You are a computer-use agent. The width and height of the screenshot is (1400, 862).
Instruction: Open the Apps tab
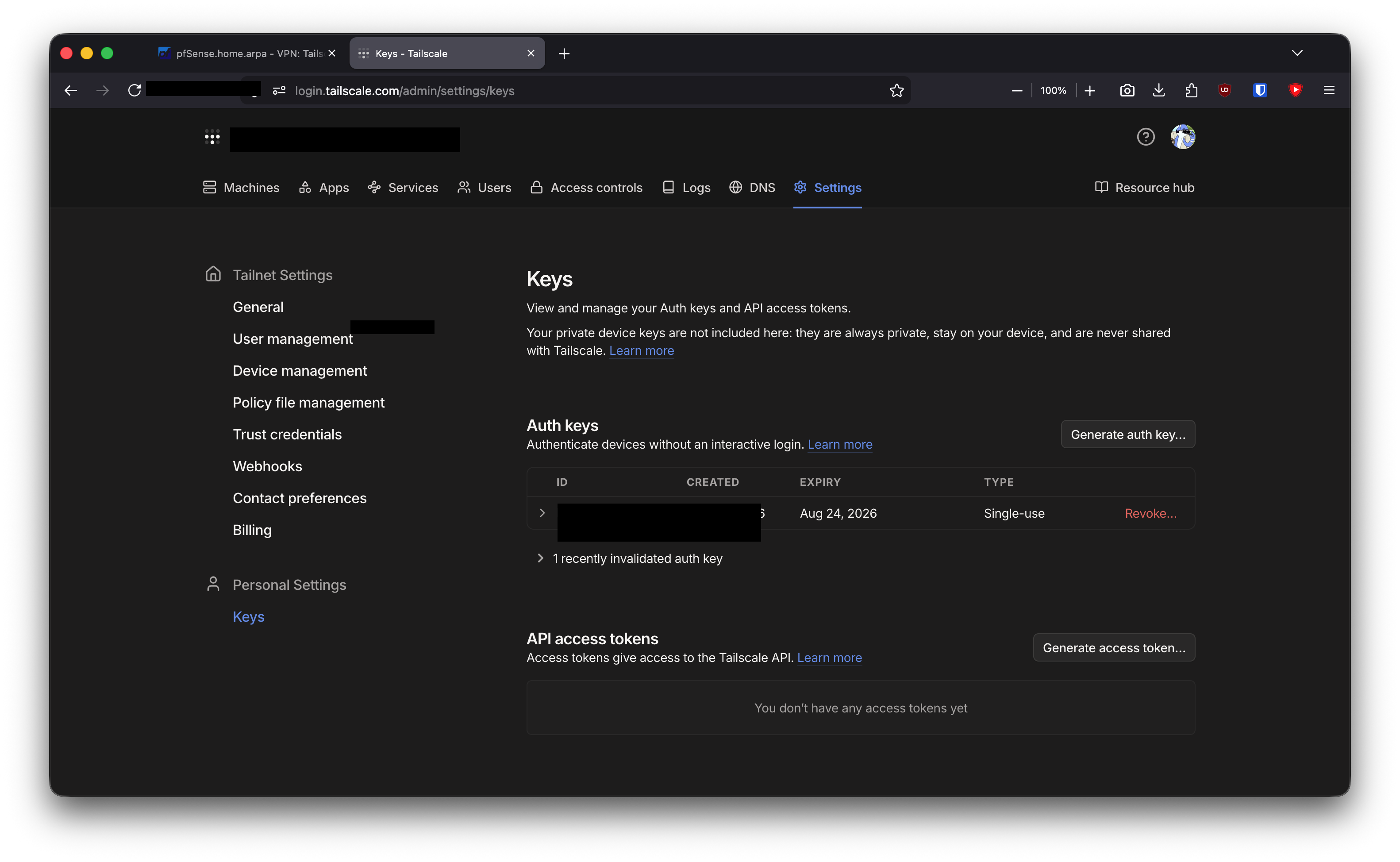pyautogui.click(x=324, y=188)
